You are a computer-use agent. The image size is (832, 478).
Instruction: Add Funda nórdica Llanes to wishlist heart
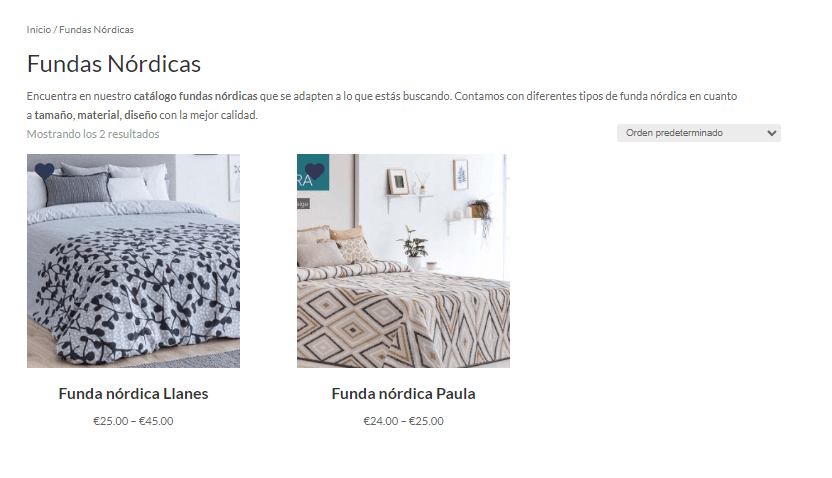pyautogui.click(x=45, y=171)
